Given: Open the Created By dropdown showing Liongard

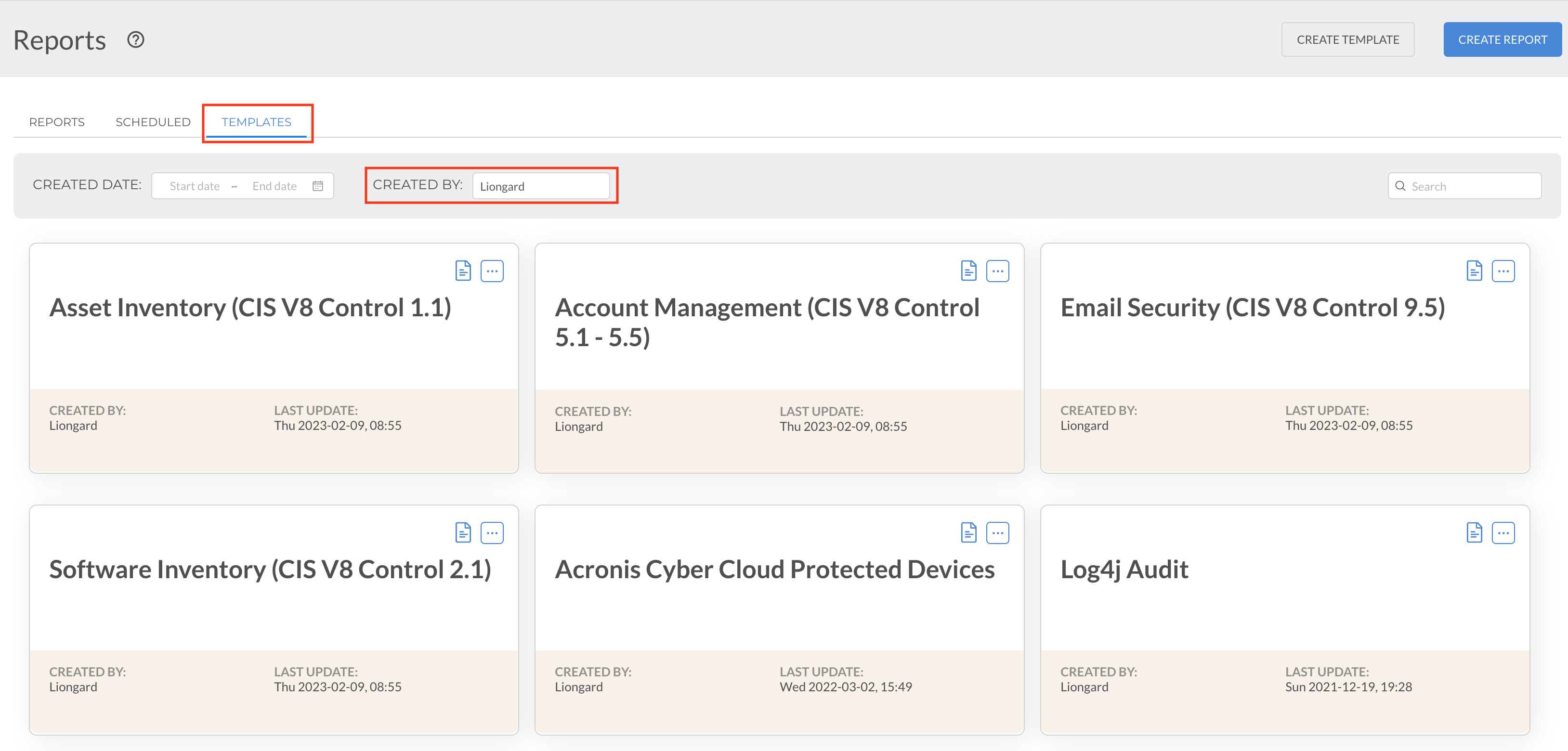Looking at the screenshot, I should 540,186.
